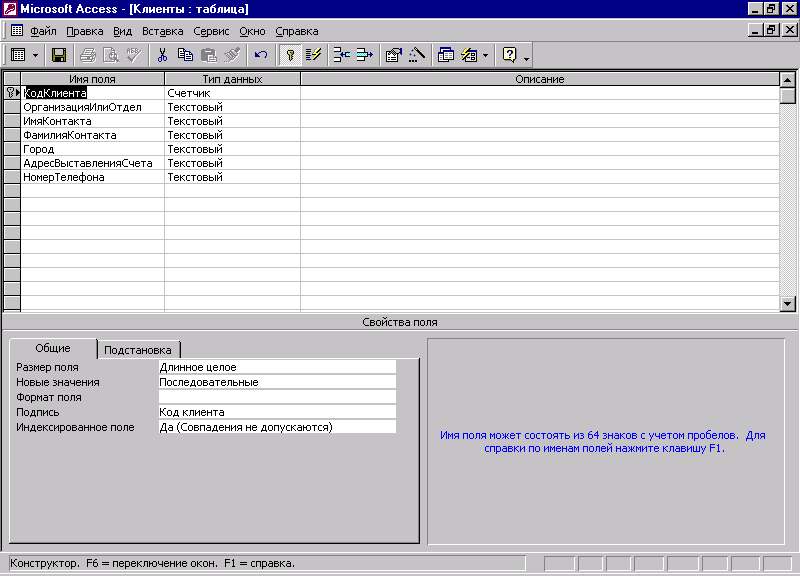
Task: Open the Файл menu
Action: [43, 31]
